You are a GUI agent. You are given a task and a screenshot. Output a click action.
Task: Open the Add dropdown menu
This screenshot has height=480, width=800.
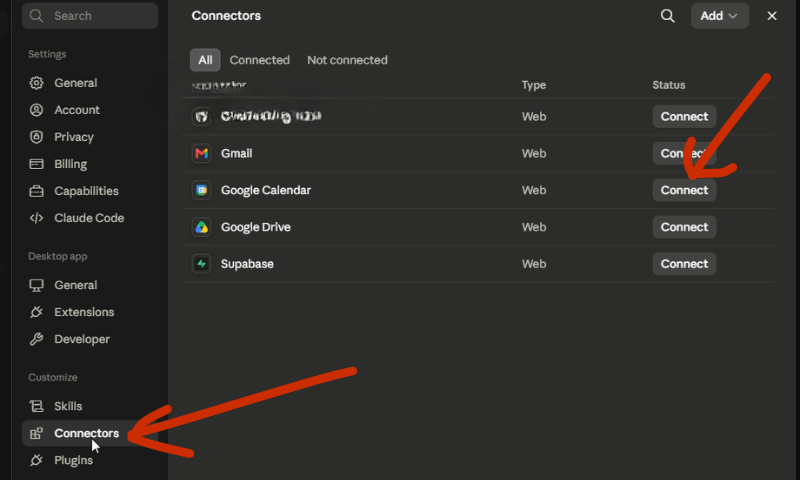(x=719, y=16)
